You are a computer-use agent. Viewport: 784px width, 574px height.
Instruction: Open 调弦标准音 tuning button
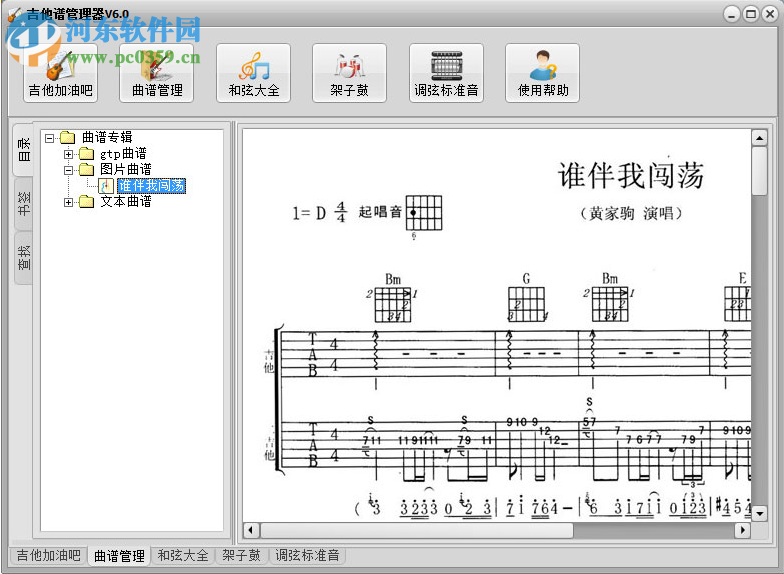coord(446,73)
